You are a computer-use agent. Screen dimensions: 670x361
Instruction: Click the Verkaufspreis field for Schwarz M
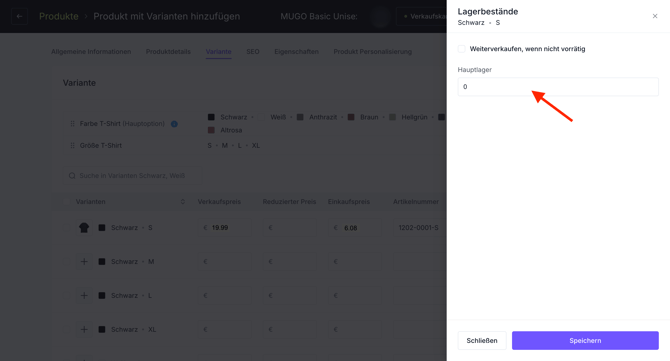pyautogui.click(x=224, y=261)
